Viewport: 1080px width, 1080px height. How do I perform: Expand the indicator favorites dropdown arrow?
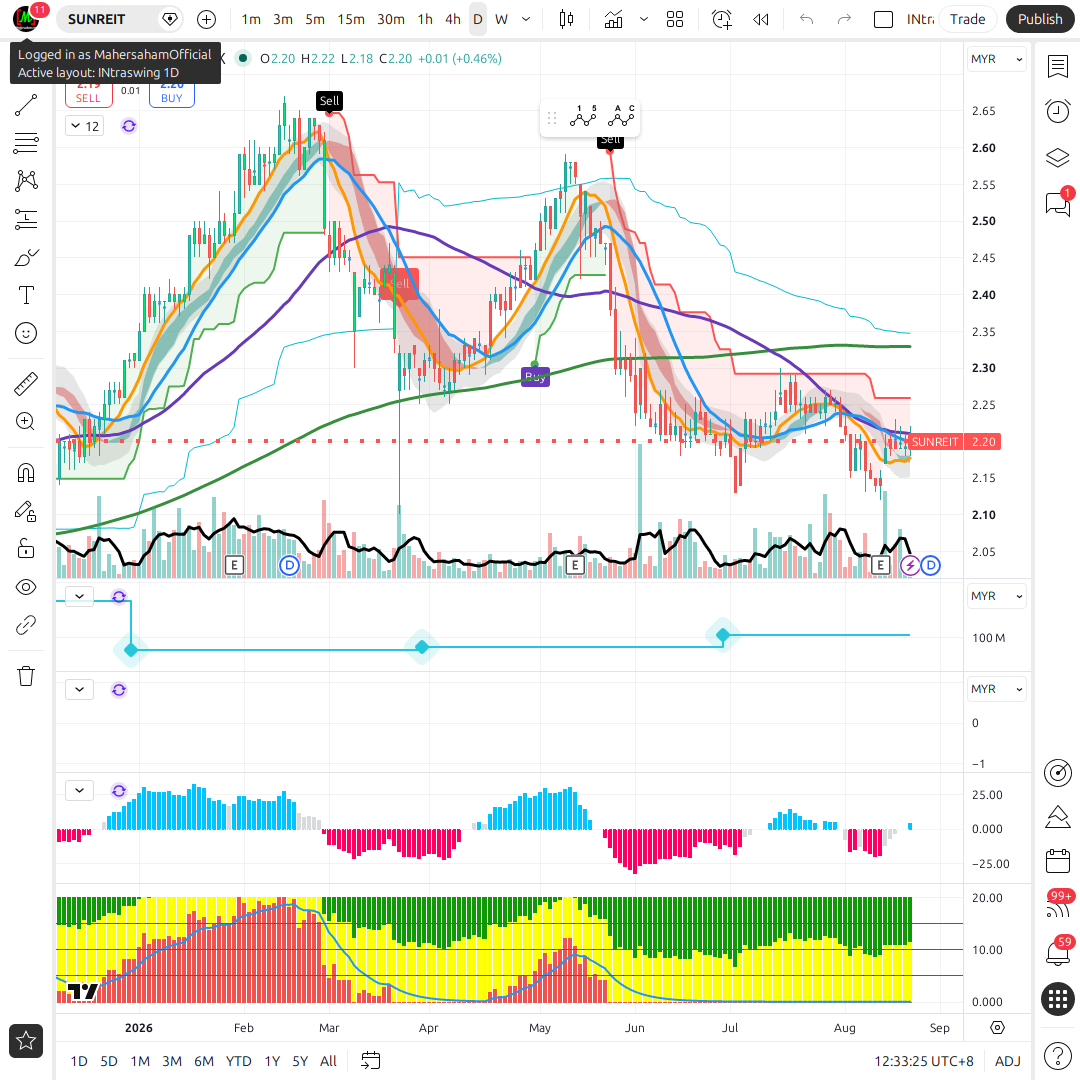[643, 19]
